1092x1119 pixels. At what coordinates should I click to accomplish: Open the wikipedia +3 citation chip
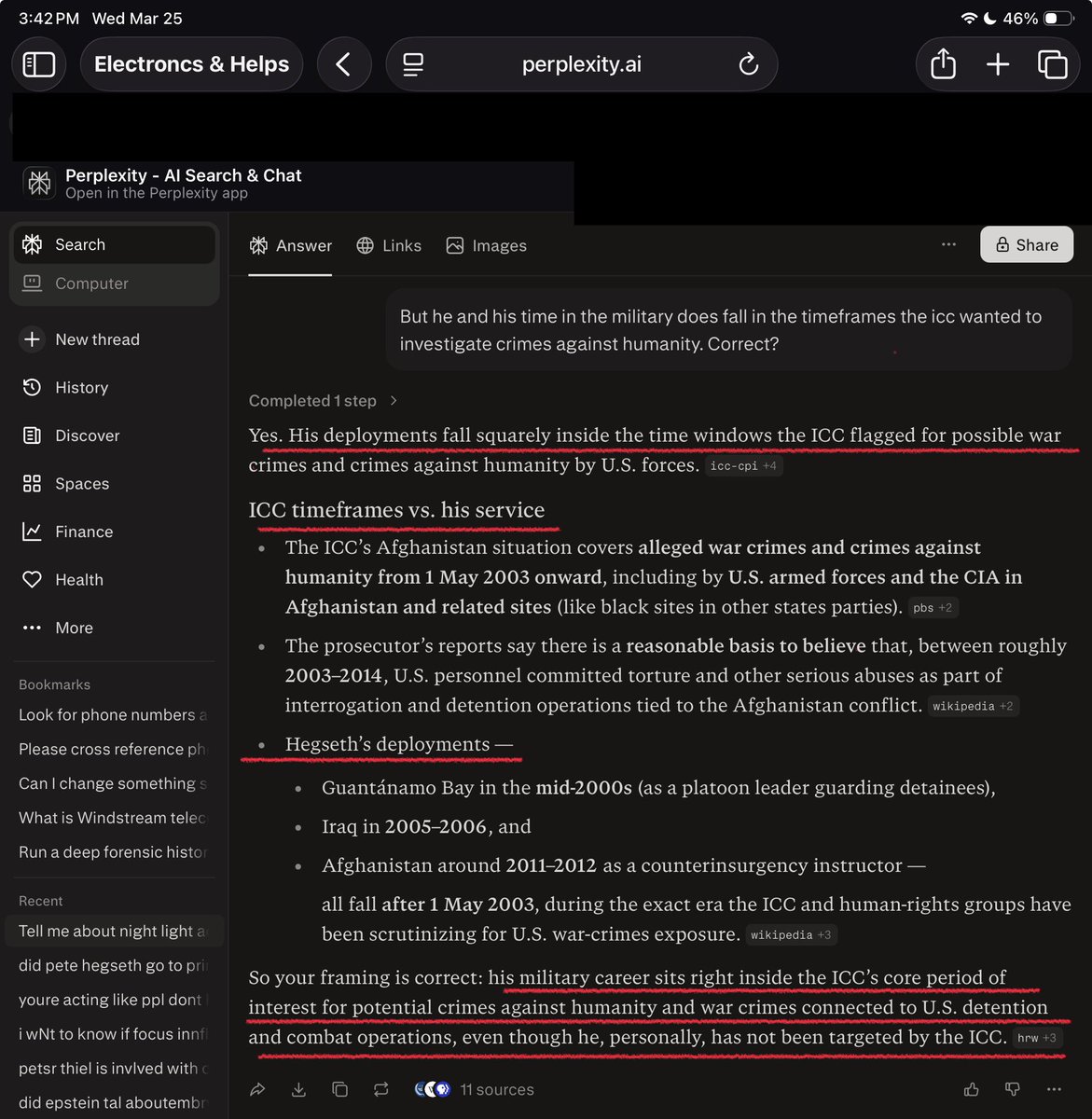(791, 934)
